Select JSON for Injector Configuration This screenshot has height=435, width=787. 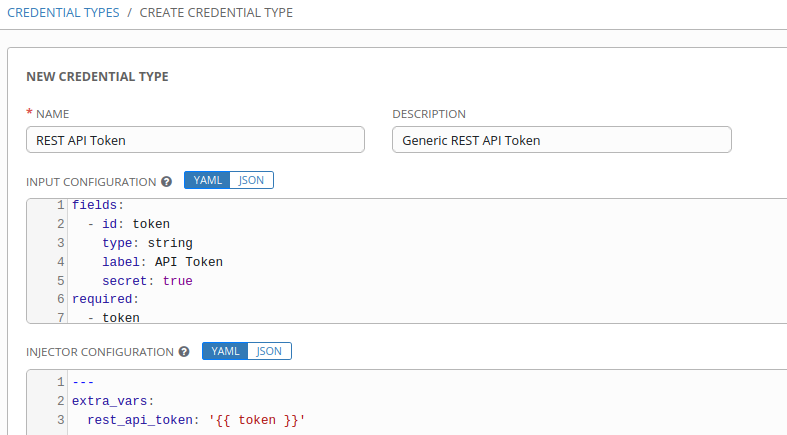tap(269, 351)
